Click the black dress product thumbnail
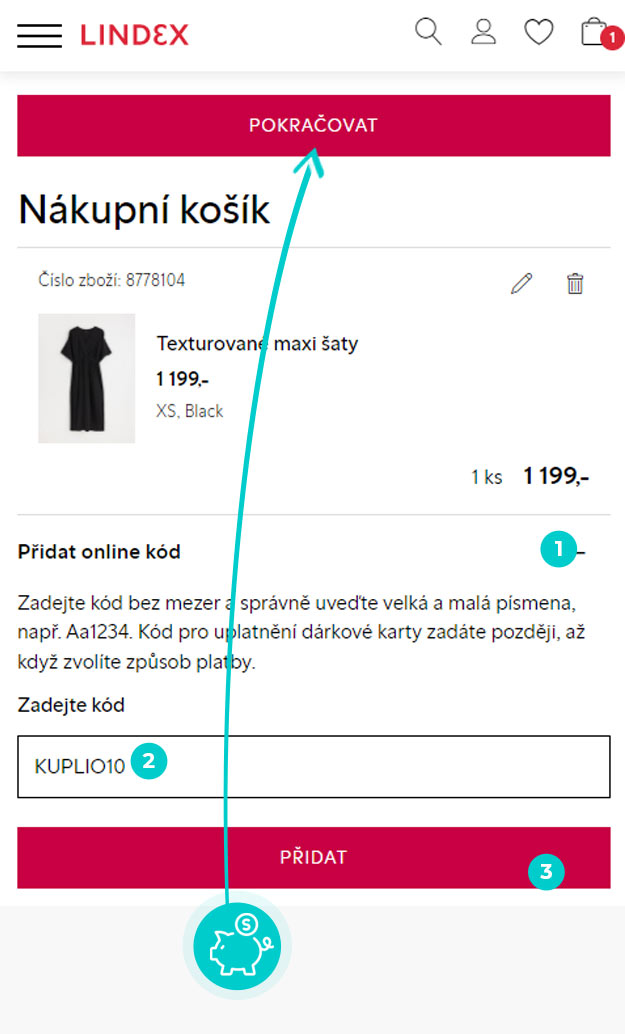Image resolution: width=625 pixels, height=1034 pixels. (x=86, y=378)
